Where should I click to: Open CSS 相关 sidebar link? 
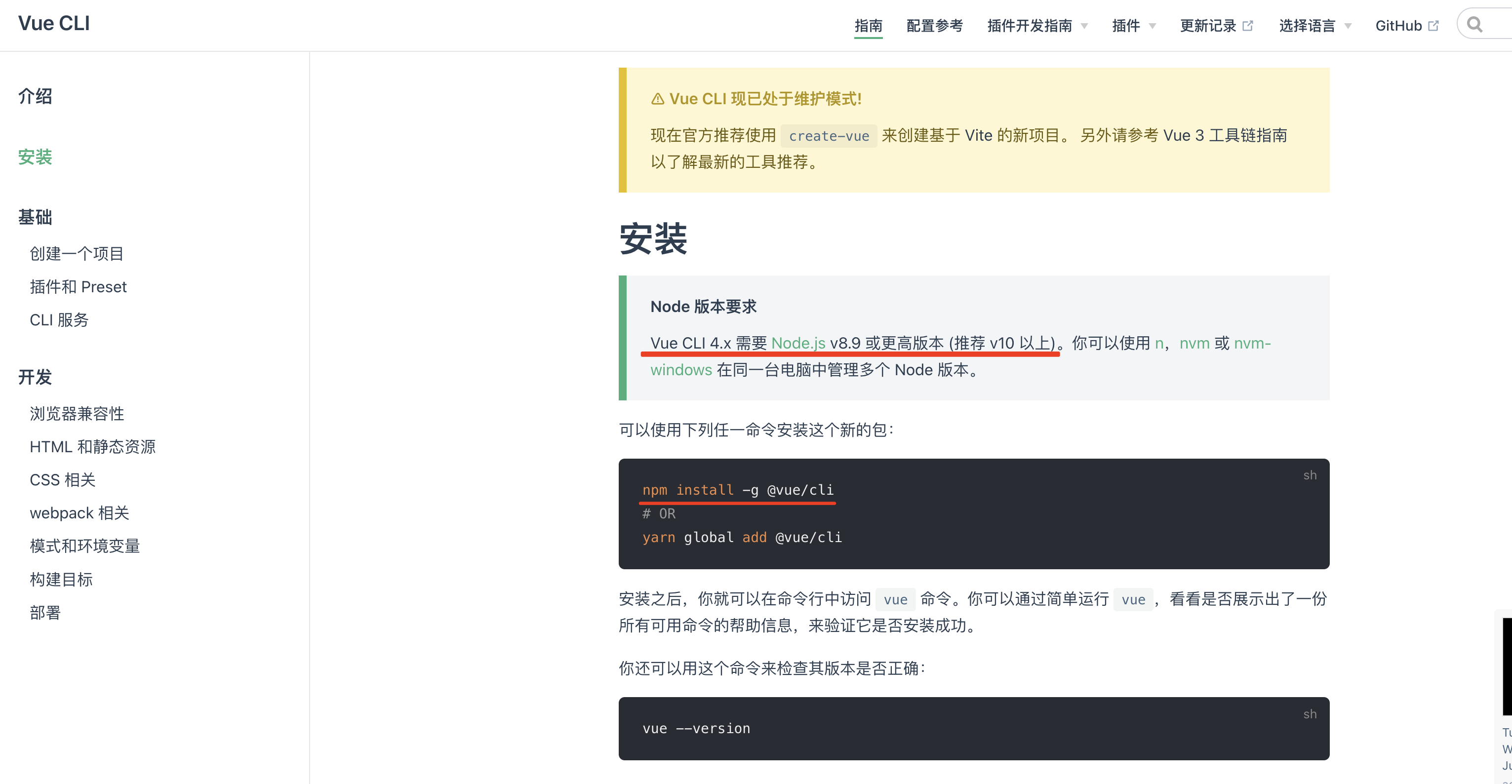63,480
